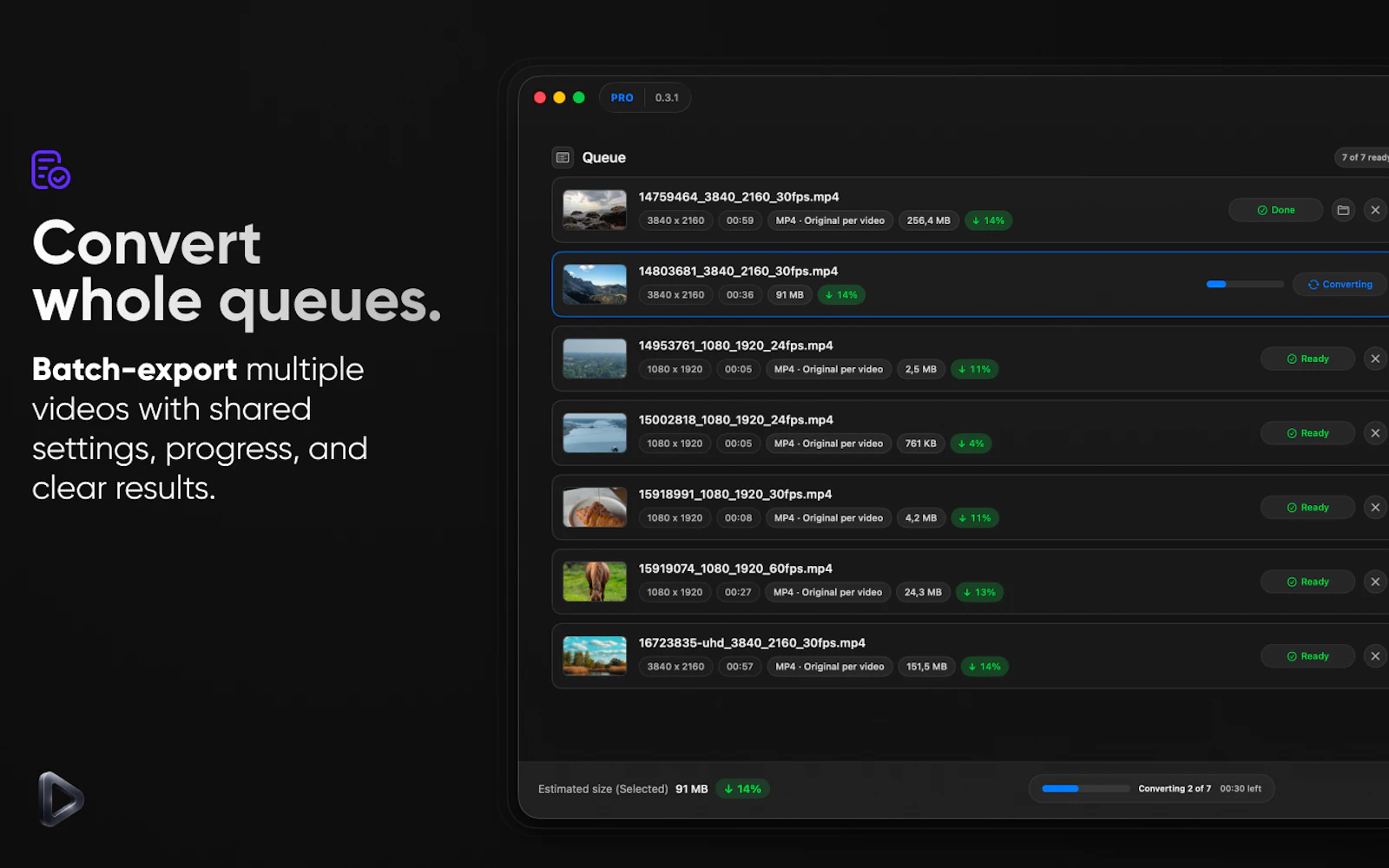The image size is (1389, 868).
Task: Click the app play-logo icon
Action: 61,799
